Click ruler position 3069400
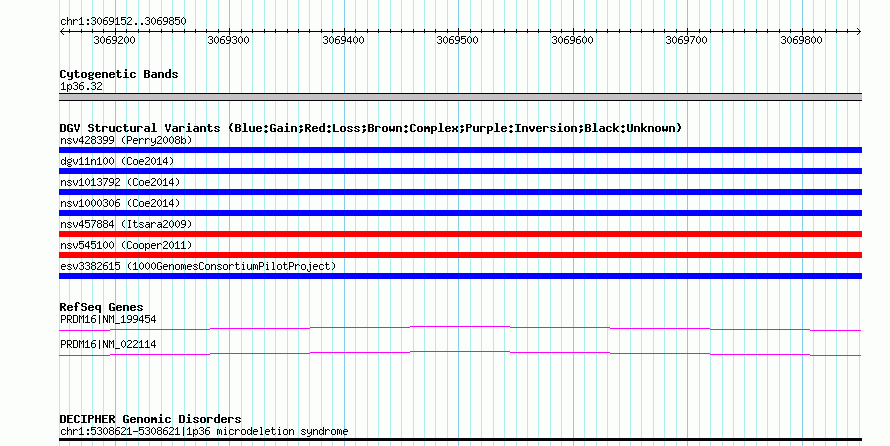The height and width of the screenshot is (446, 890). [343, 40]
